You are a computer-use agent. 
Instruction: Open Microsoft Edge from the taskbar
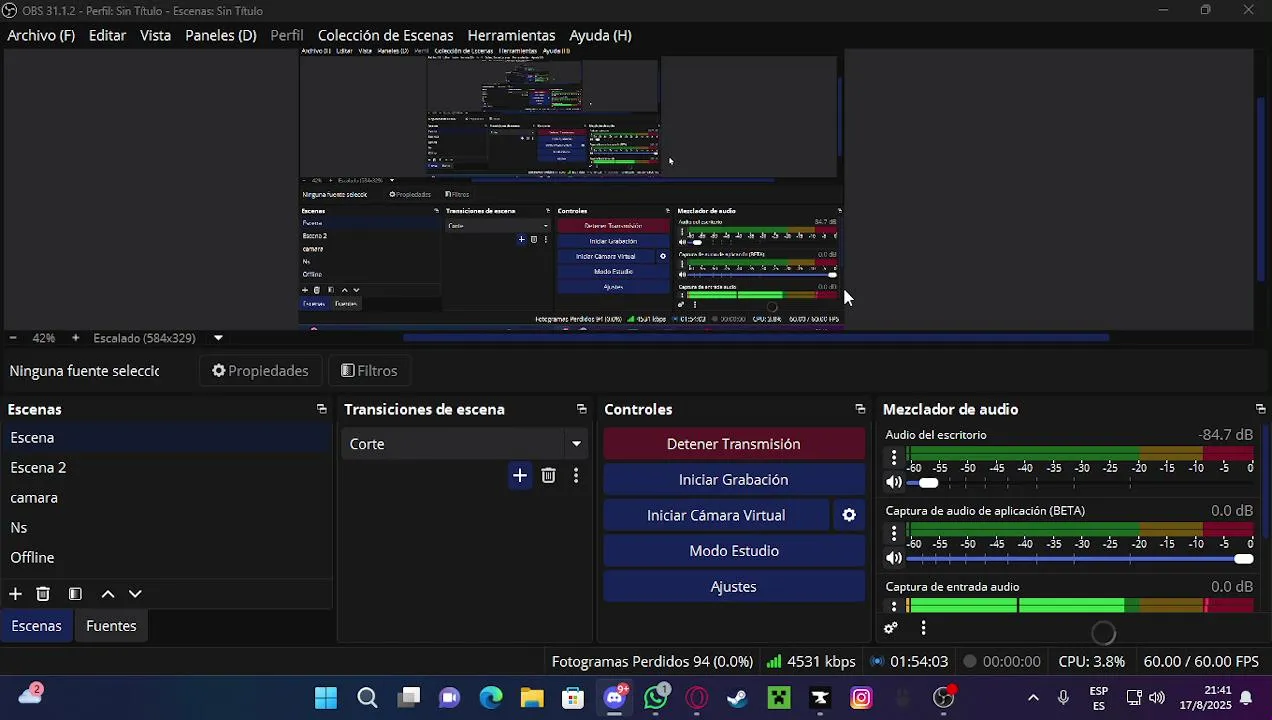(x=491, y=698)
